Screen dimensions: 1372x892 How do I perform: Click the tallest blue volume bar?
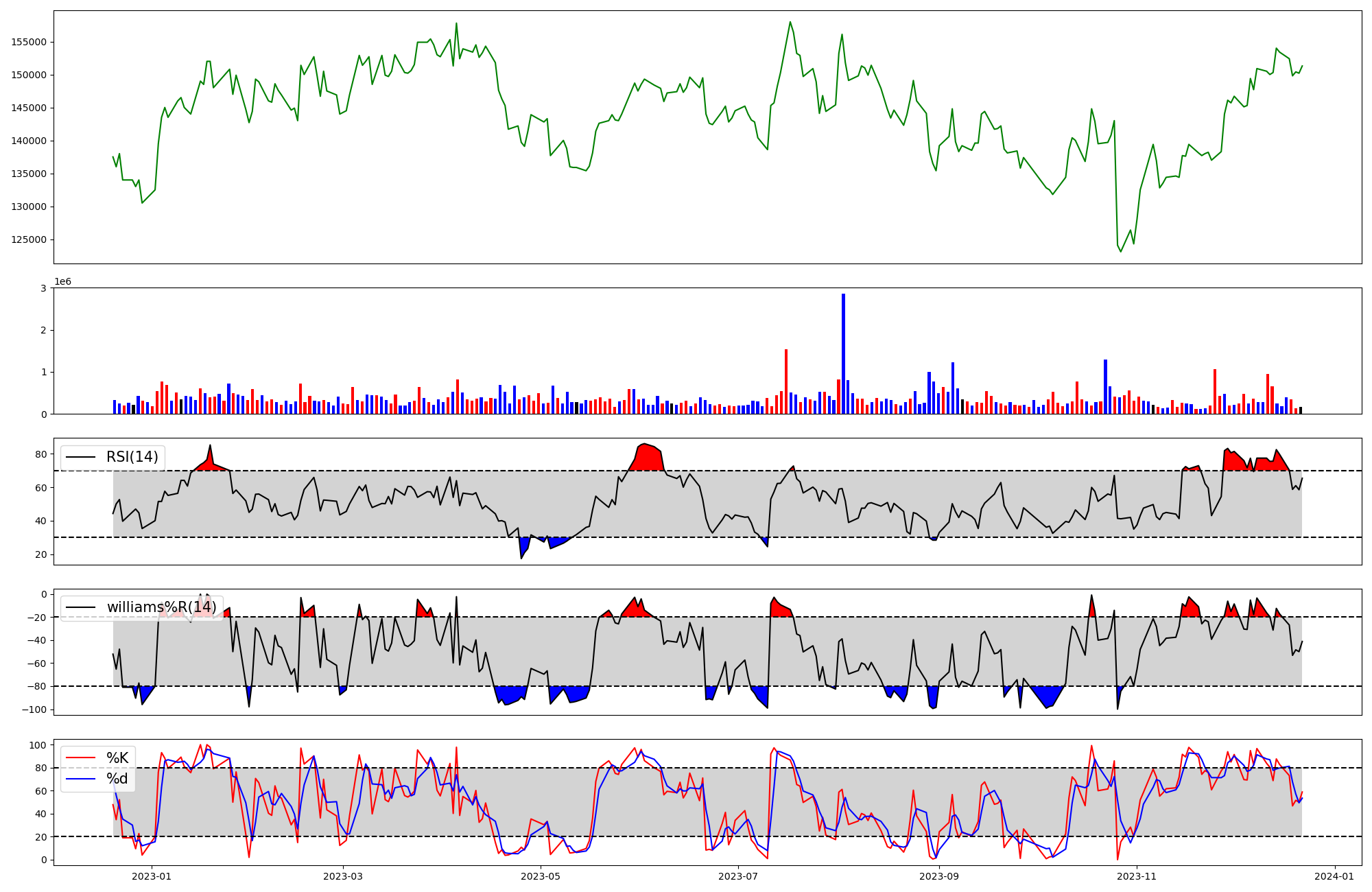pos(843,354)
